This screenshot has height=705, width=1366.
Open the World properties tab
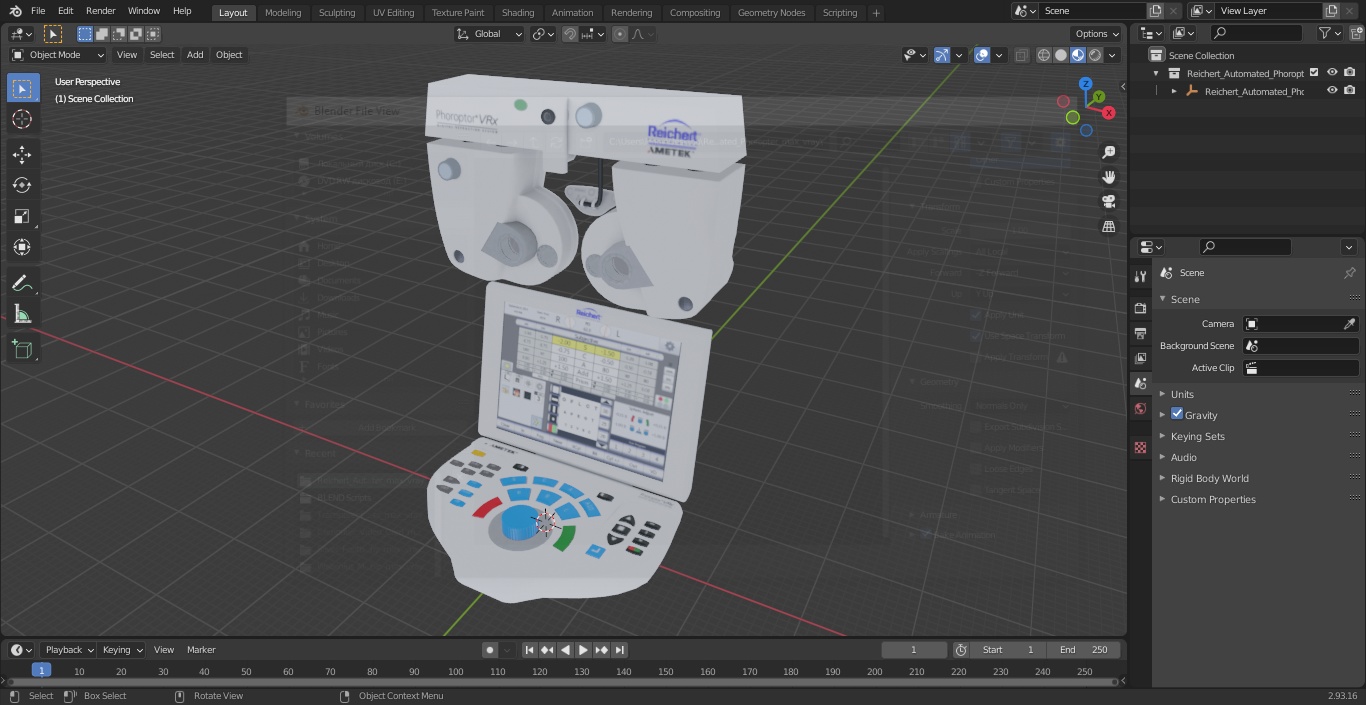[1140, 409]
